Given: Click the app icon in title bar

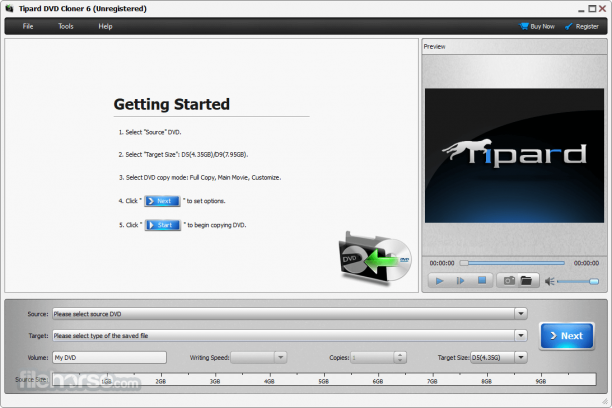Looking at the screenshot, I should [9, 8].
